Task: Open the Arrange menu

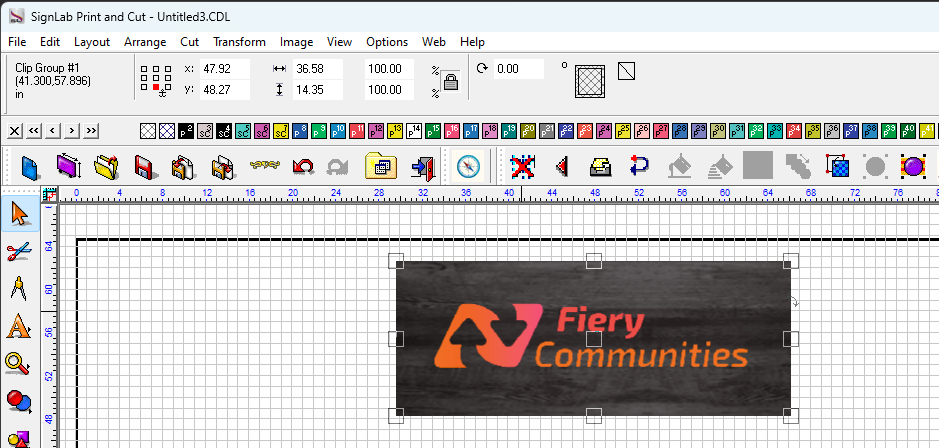Action: 145,42
